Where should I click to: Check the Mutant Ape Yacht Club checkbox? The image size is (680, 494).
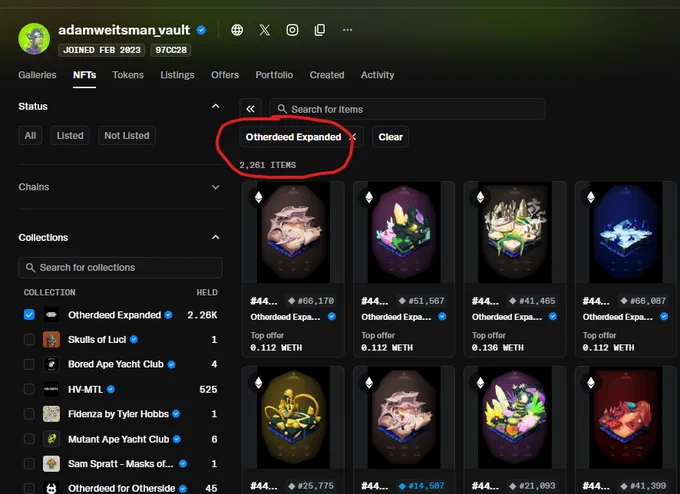tap(29, 439)
